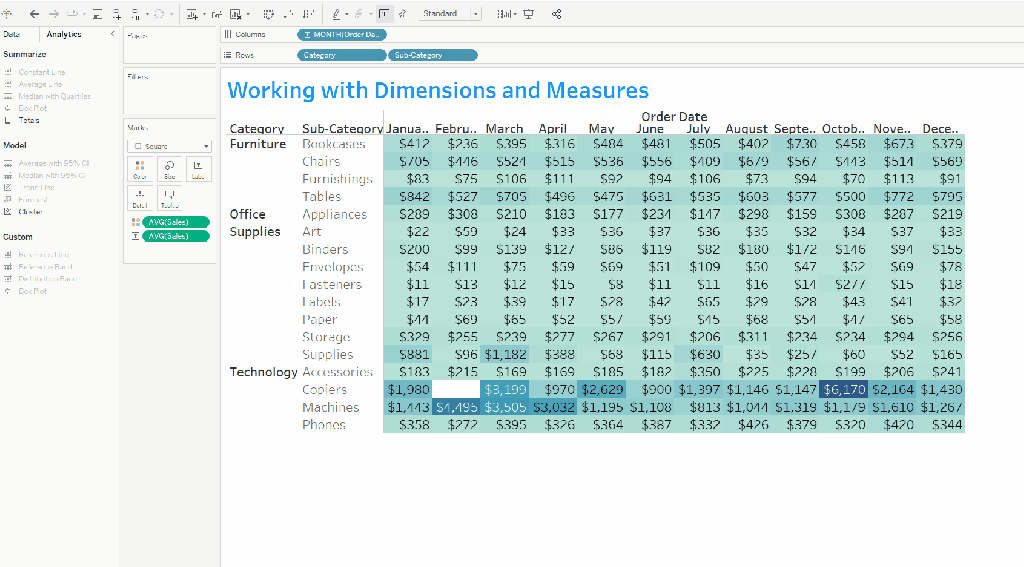Toggle Show Mark Labels in toolbar

click(385, 14)
